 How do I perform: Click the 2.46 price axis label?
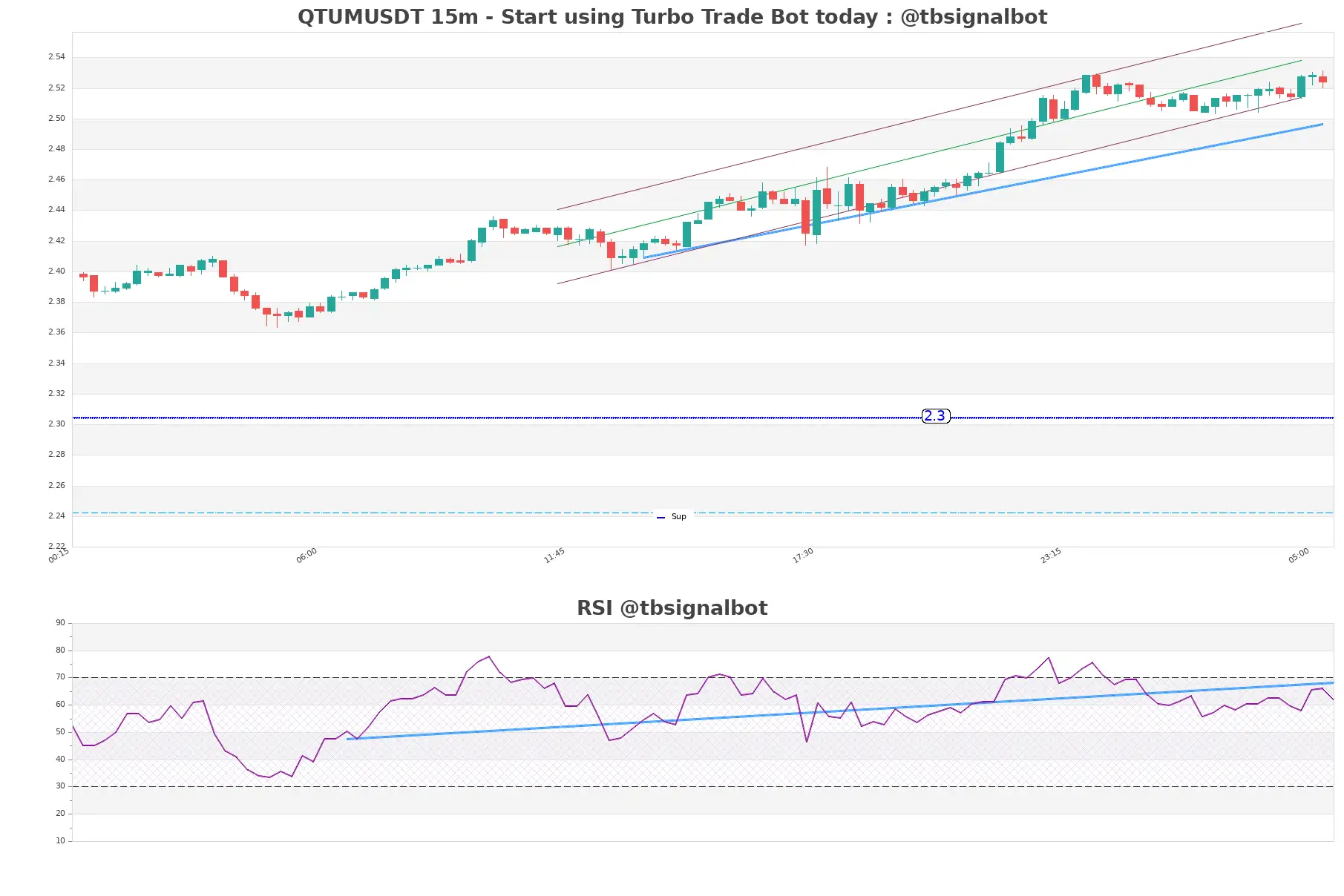click(56, 179)
